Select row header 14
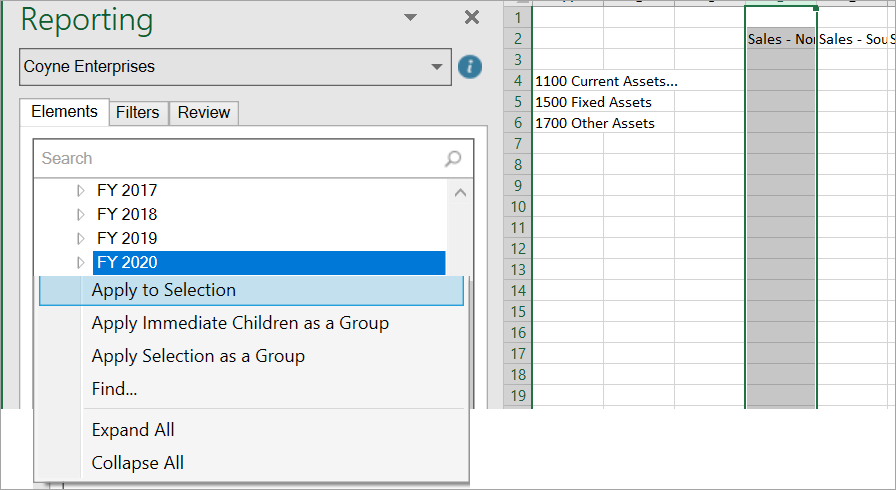The image size is (896, 490). (518, 291)
